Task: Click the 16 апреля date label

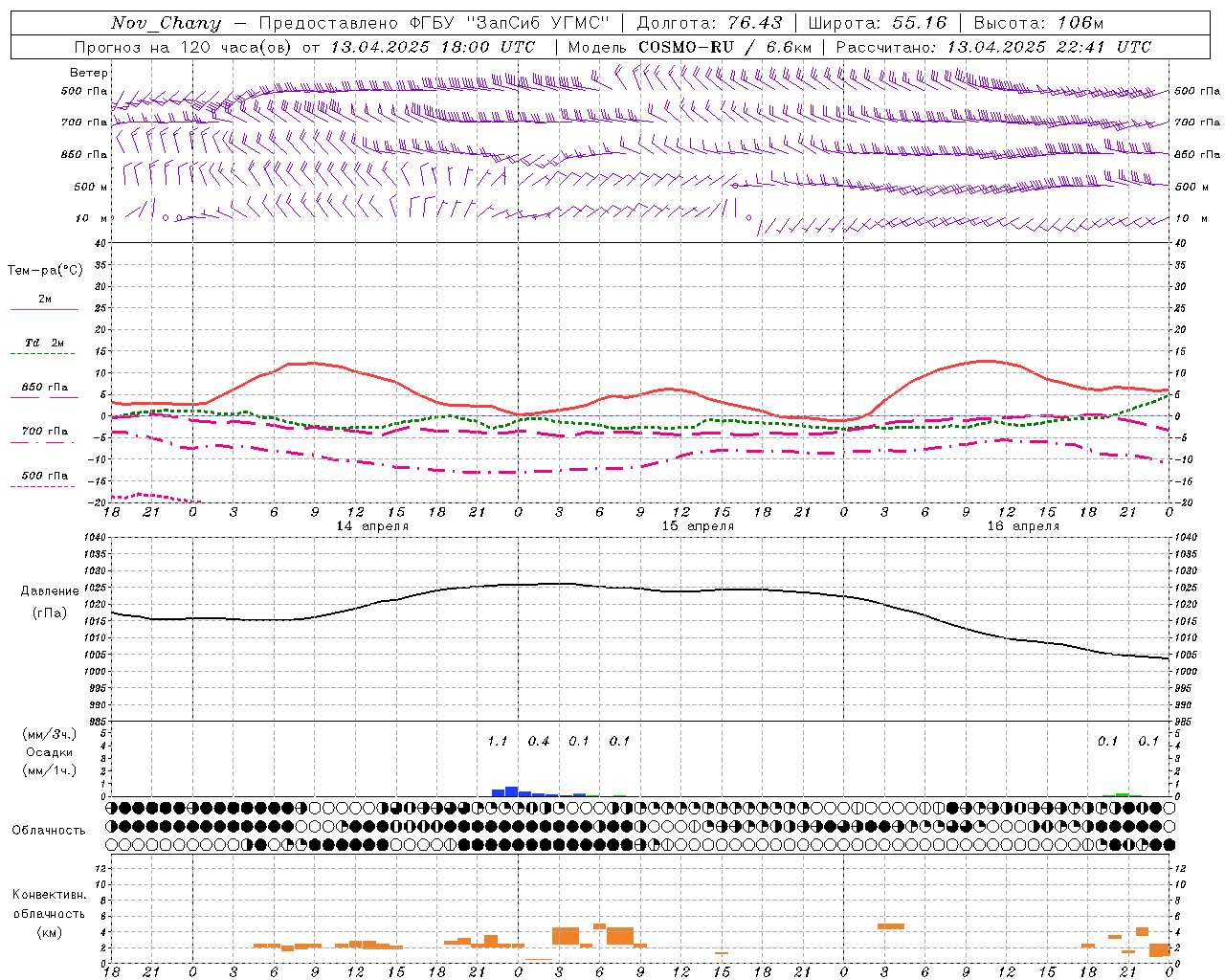Action: (1024, 526)
